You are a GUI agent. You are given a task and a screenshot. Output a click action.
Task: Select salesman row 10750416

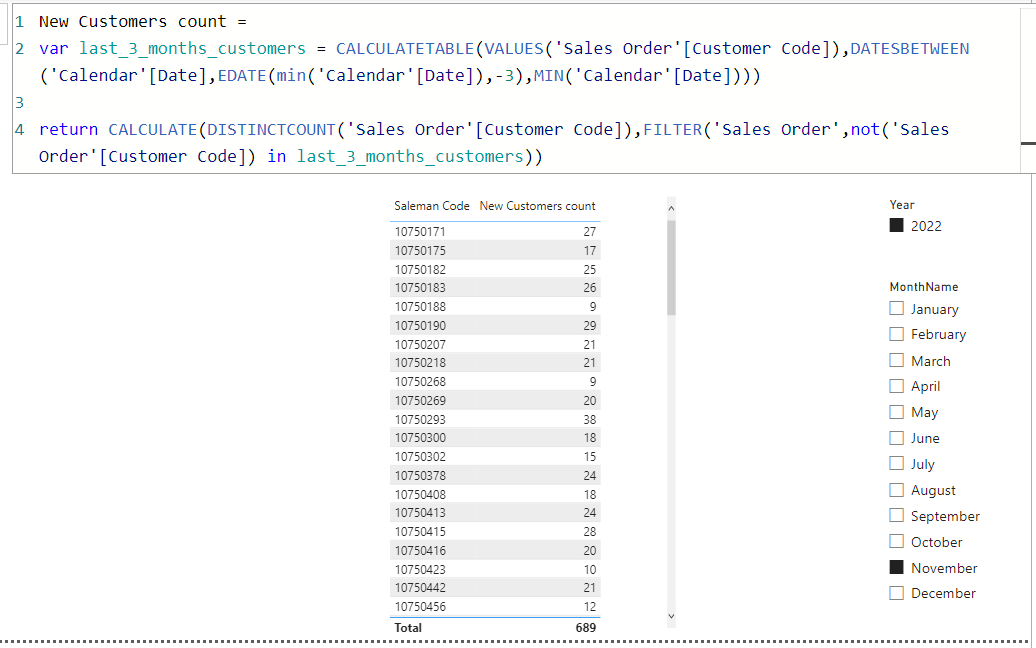click(495, 551)
